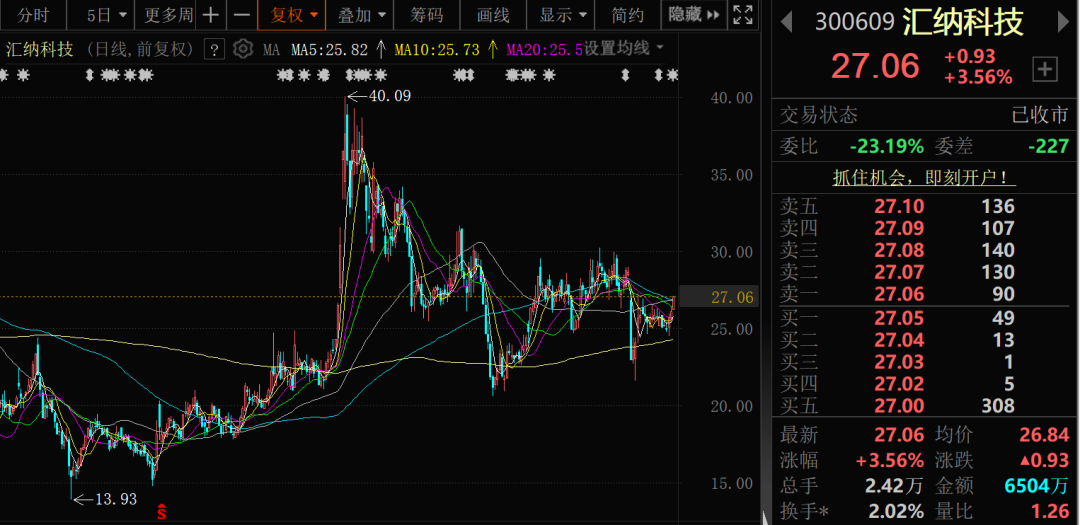The width and height of the screenshot is (1080, 525).
Task: Hide the side panel via 隐藏
Action: point(696,15)
